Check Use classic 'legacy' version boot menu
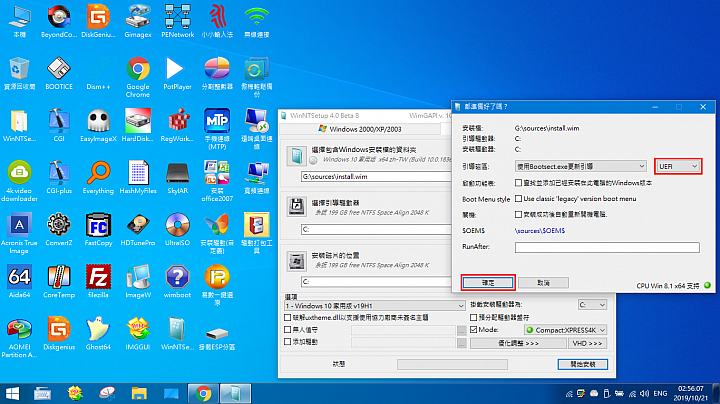This screenshot has width=720, height=404. click(518, 199)
